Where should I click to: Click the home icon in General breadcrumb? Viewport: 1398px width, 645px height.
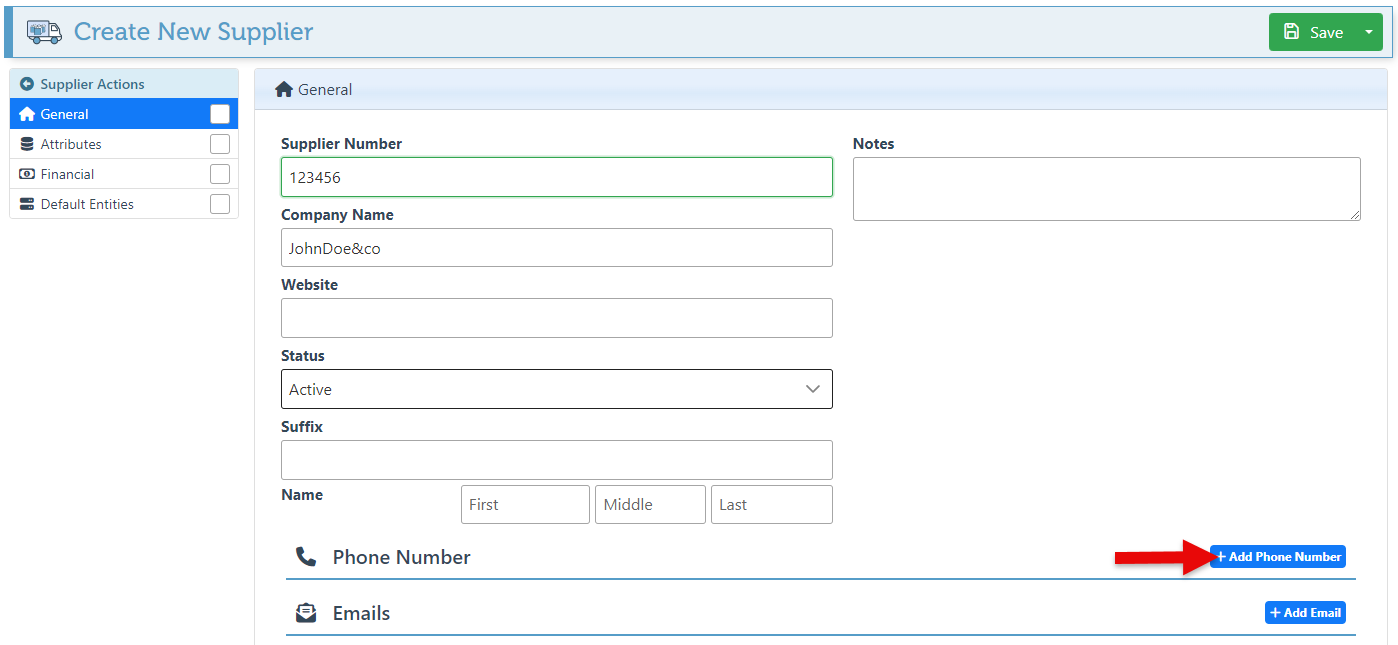pyautogui.click(x=284, y=90)
